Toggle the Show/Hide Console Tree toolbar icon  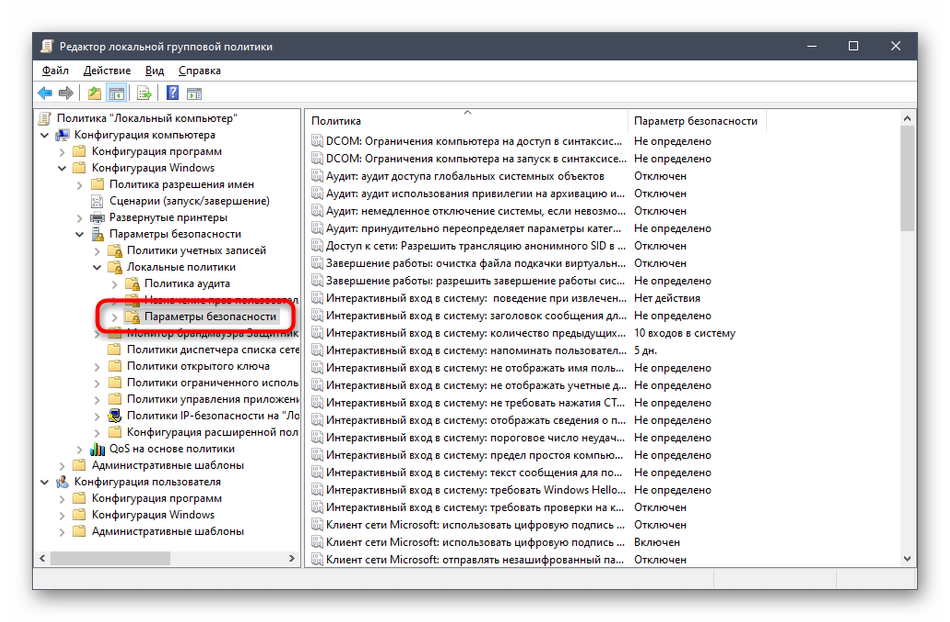116,93
